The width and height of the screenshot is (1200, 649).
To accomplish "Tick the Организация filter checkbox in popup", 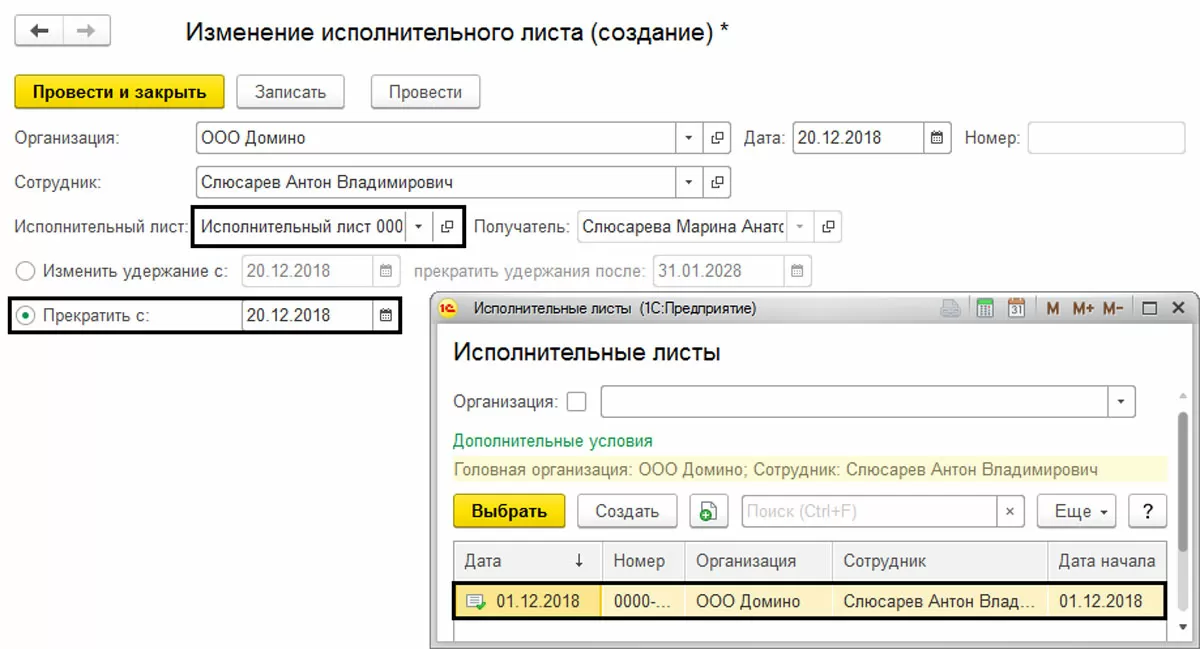I will coord(576,402).
